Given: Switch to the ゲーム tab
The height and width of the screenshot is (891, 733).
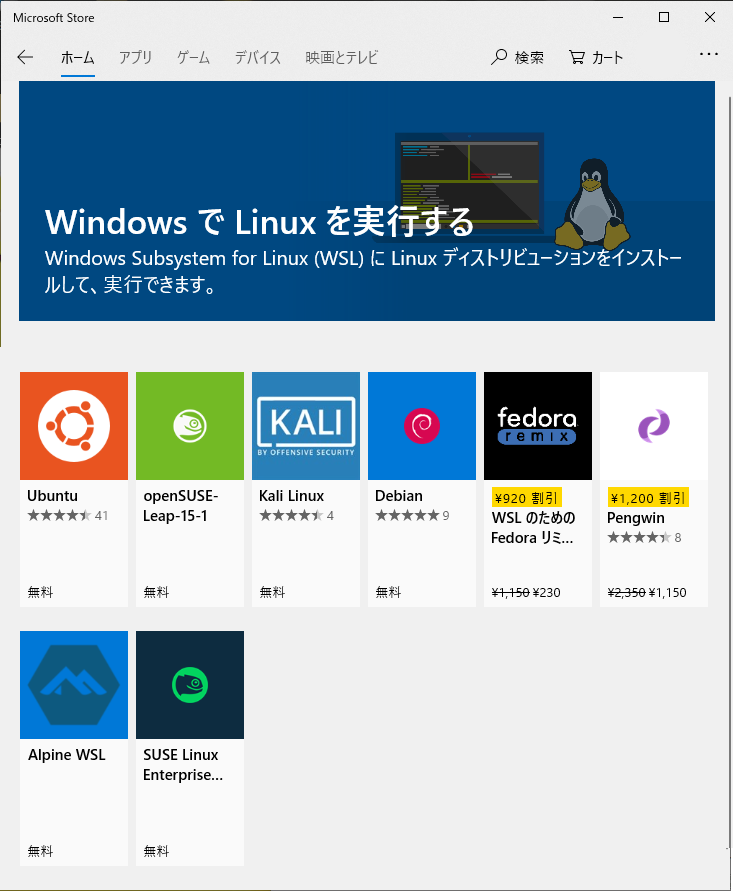Looking at the screenshot, I should (x=193, y=57).
